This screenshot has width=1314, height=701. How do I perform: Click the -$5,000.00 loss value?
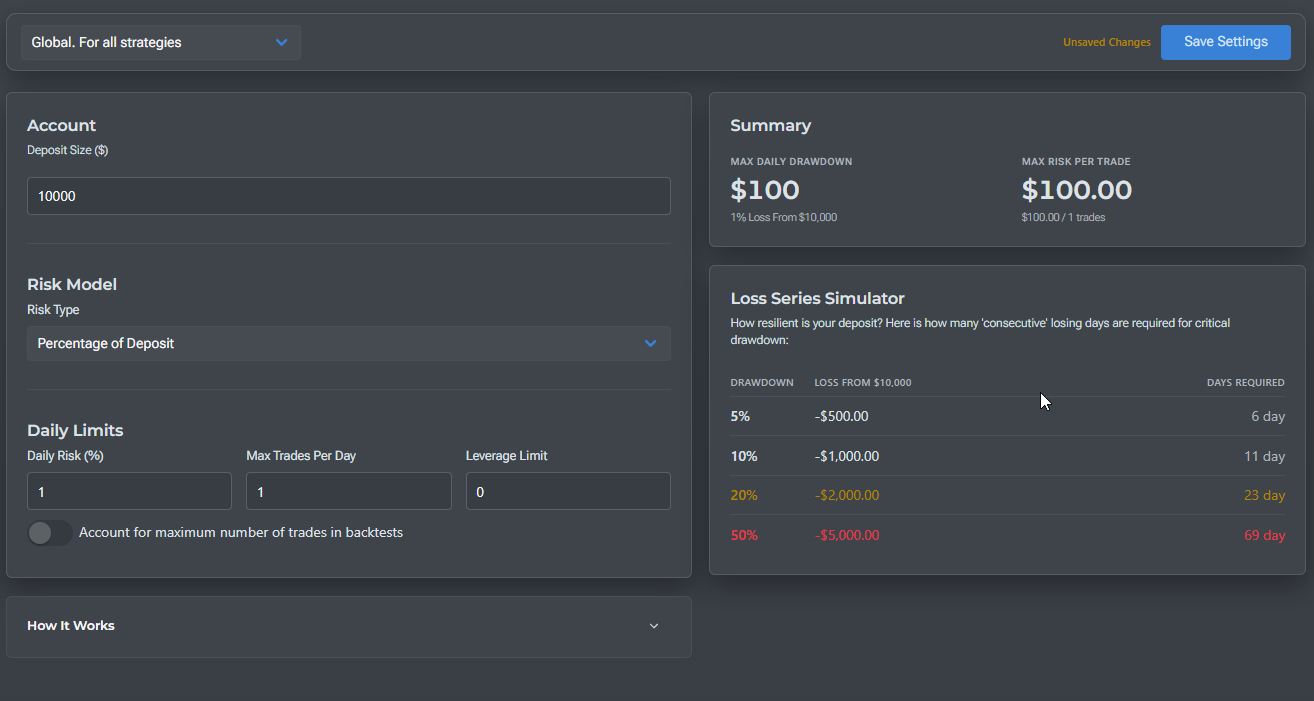pos(847,535)
